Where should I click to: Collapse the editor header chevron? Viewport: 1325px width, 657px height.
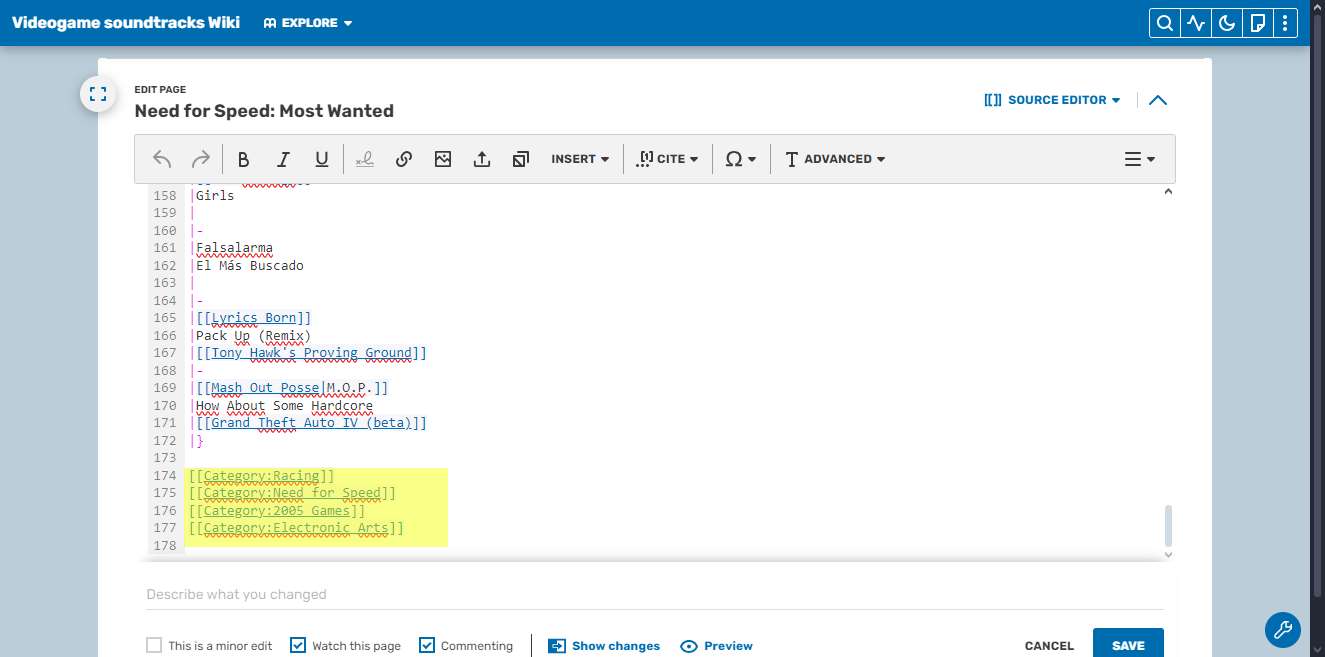(1158, 100)
